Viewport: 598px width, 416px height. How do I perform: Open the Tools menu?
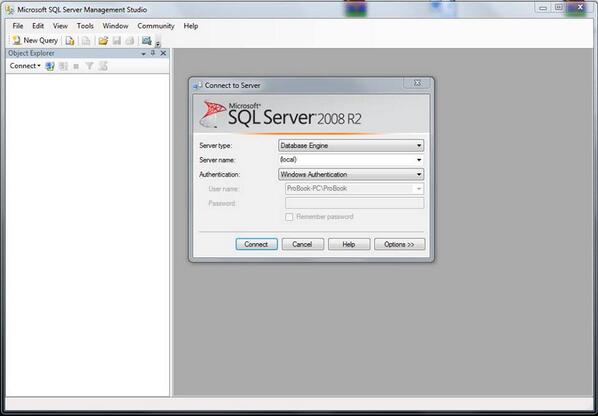[x=85, y=26]
